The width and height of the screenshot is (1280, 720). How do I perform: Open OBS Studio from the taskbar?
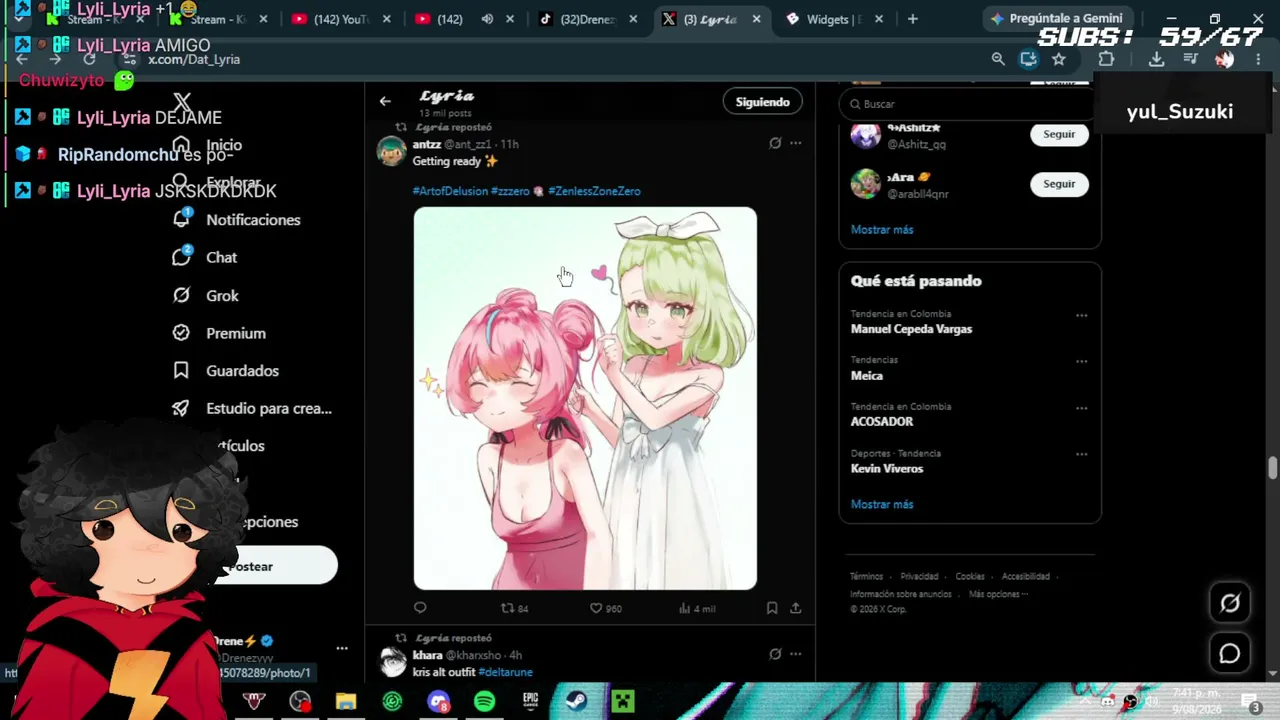pos(300,702)
